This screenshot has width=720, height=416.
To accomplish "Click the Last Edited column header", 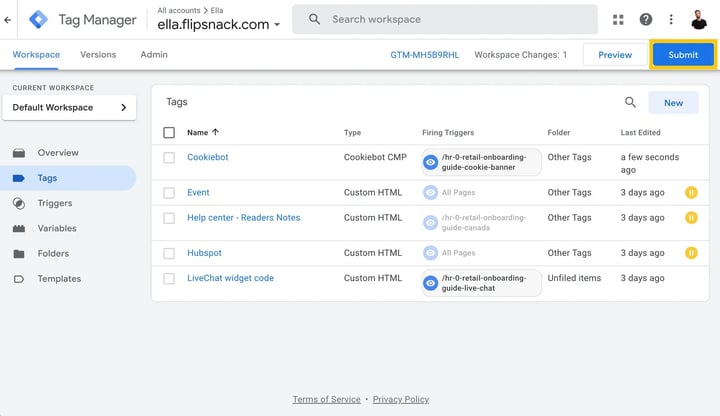I will 641,132.
